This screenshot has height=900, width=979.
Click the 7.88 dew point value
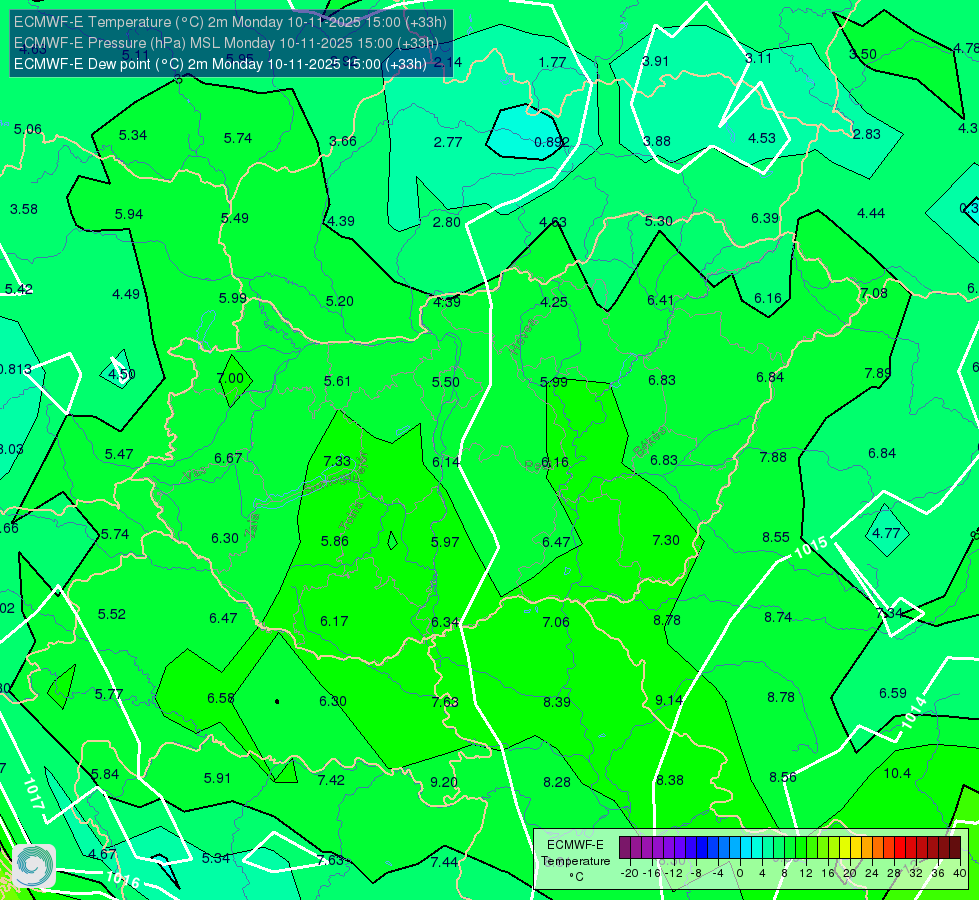pos(773,457)
